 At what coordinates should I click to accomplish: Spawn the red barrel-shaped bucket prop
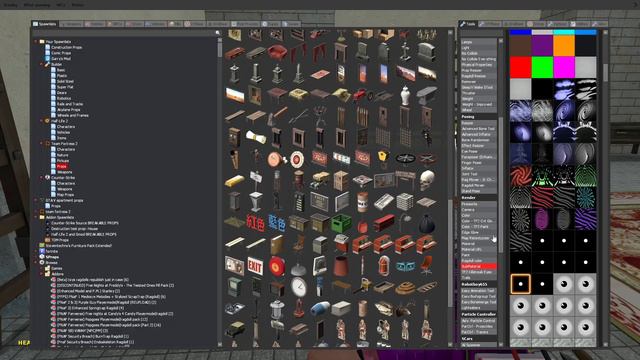pos(341,266)
